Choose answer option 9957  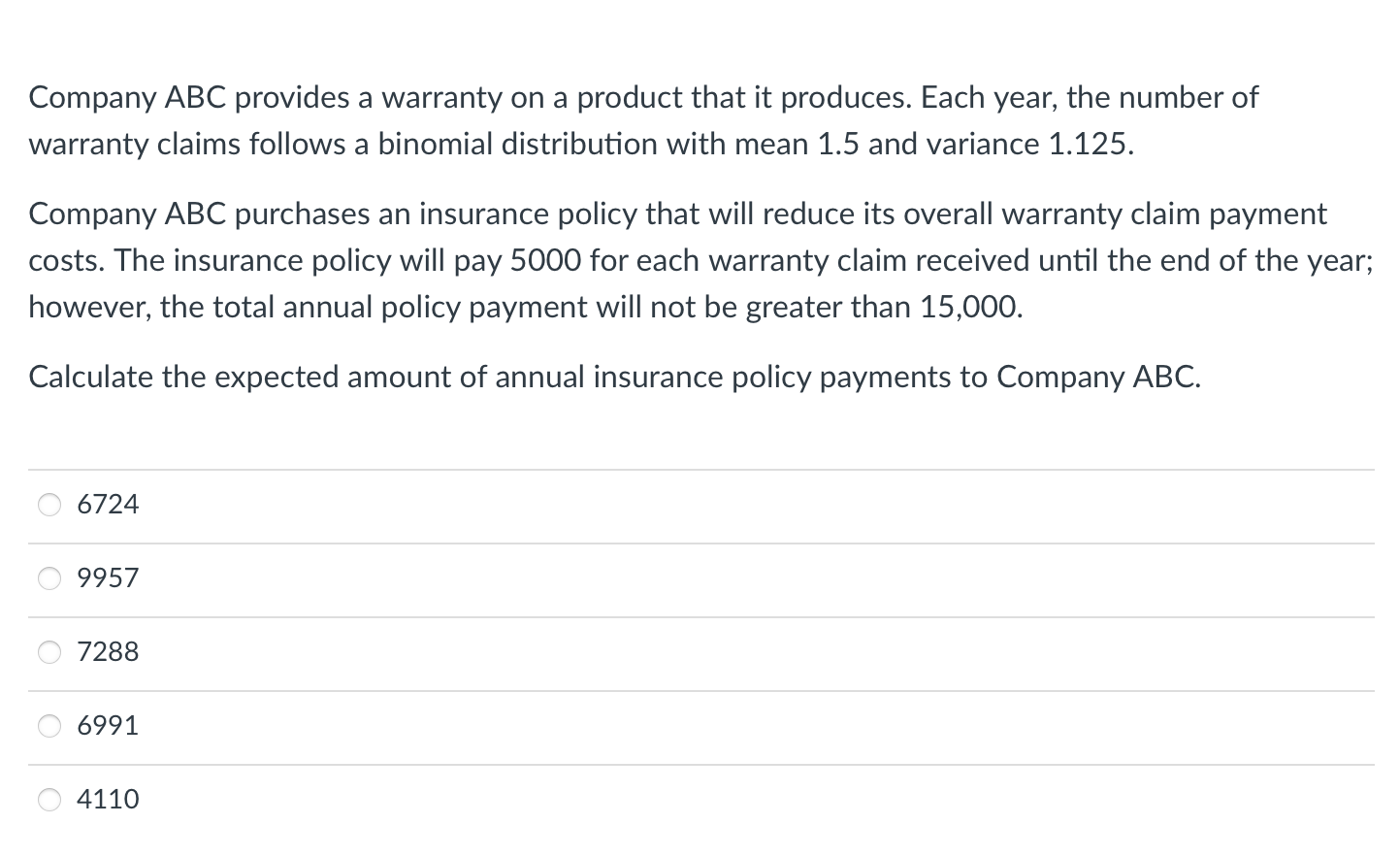tap(108, 578)
